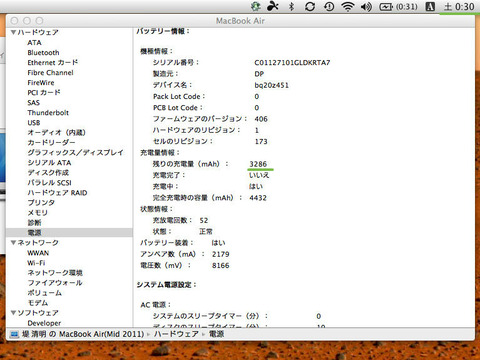Click full charge capacity value 4432
The width and height of the screenshot is (480, 360).
point(258,198)
